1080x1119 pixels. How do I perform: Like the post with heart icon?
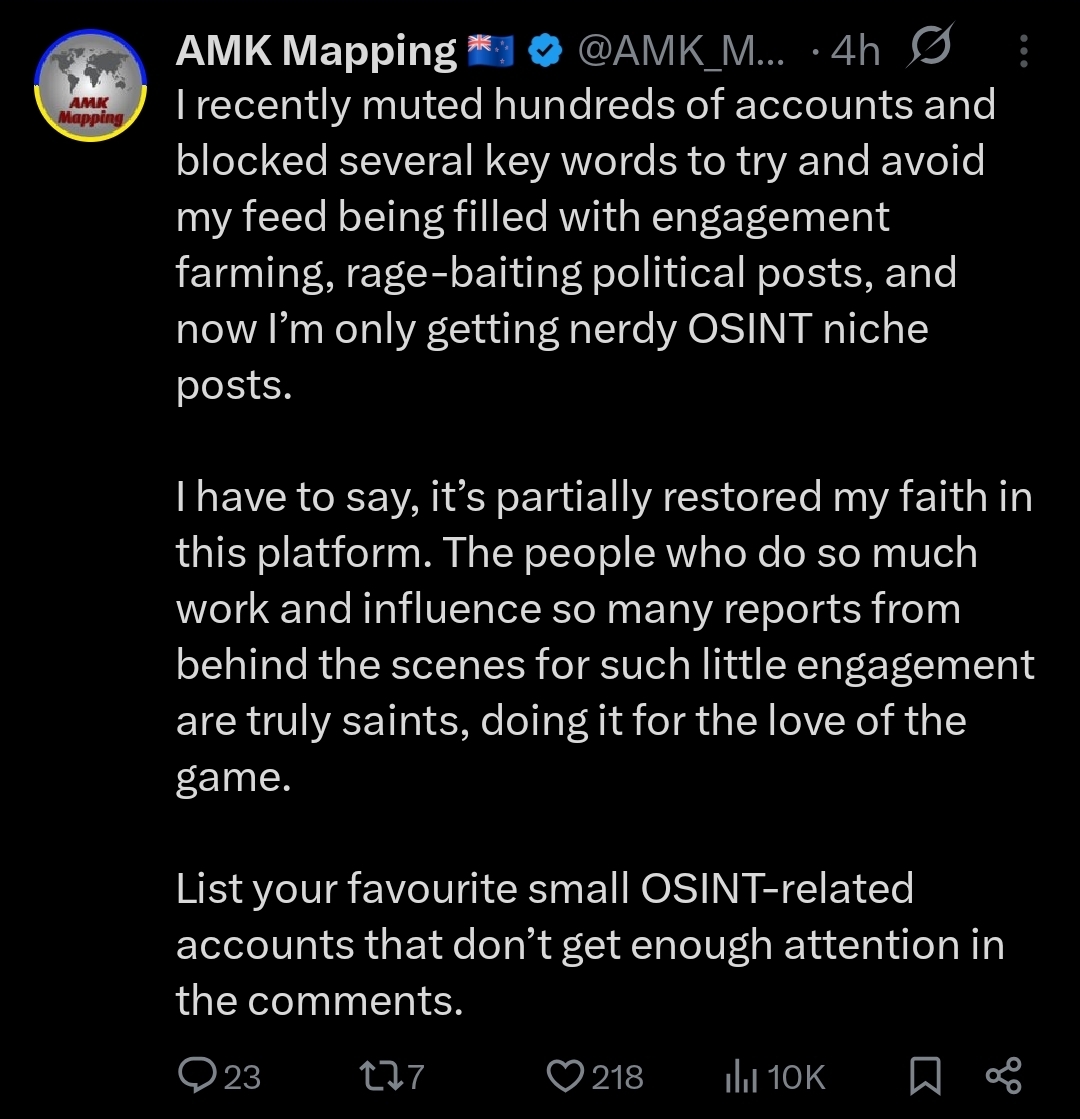(565, 1076)
